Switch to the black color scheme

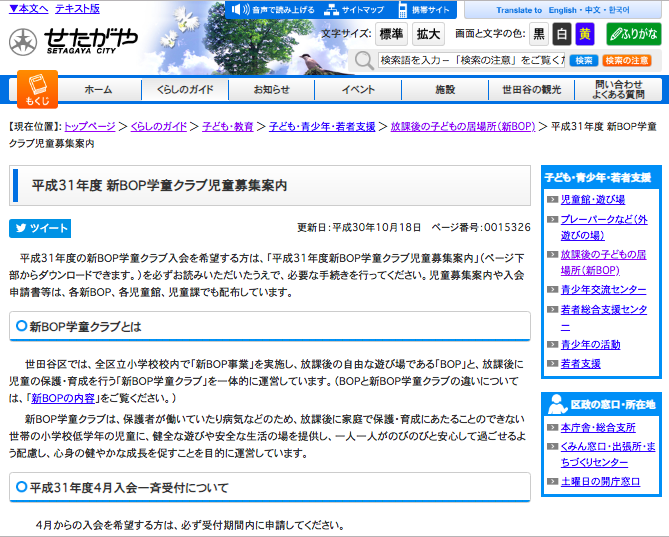pos(539,34)
